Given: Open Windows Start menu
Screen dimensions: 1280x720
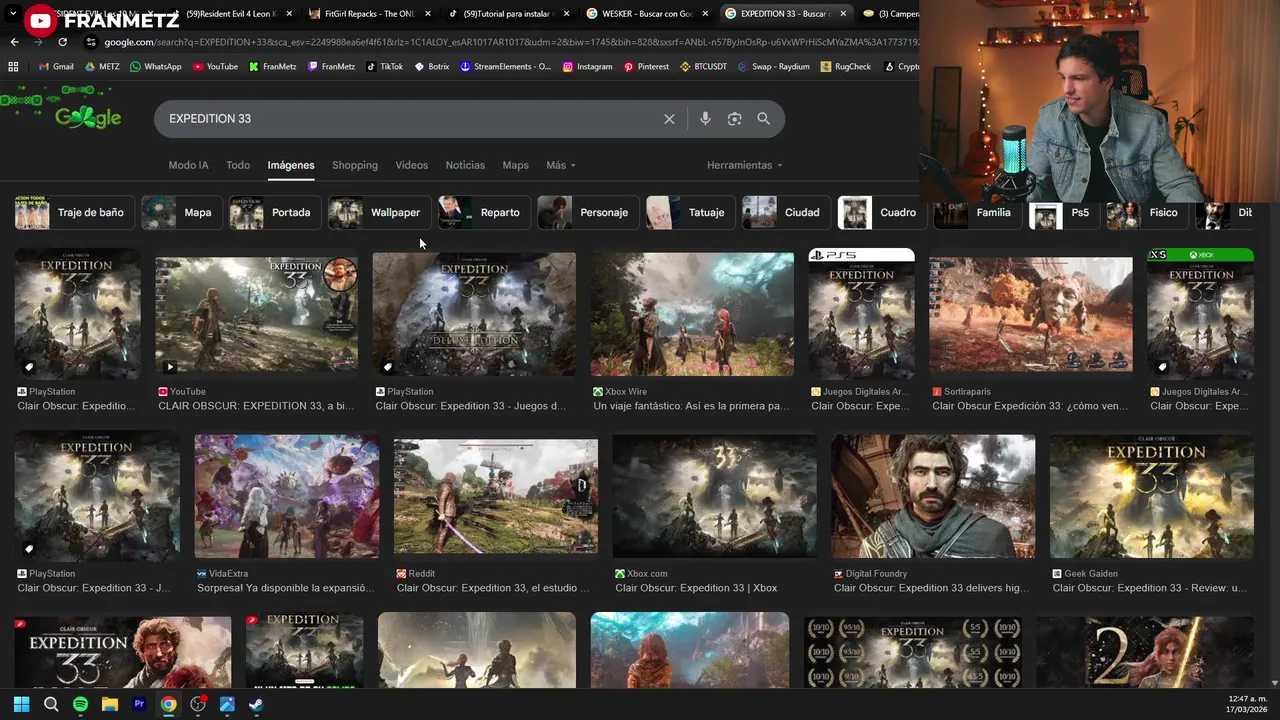Looking at the screenshot, I should [x=21, y=704].
